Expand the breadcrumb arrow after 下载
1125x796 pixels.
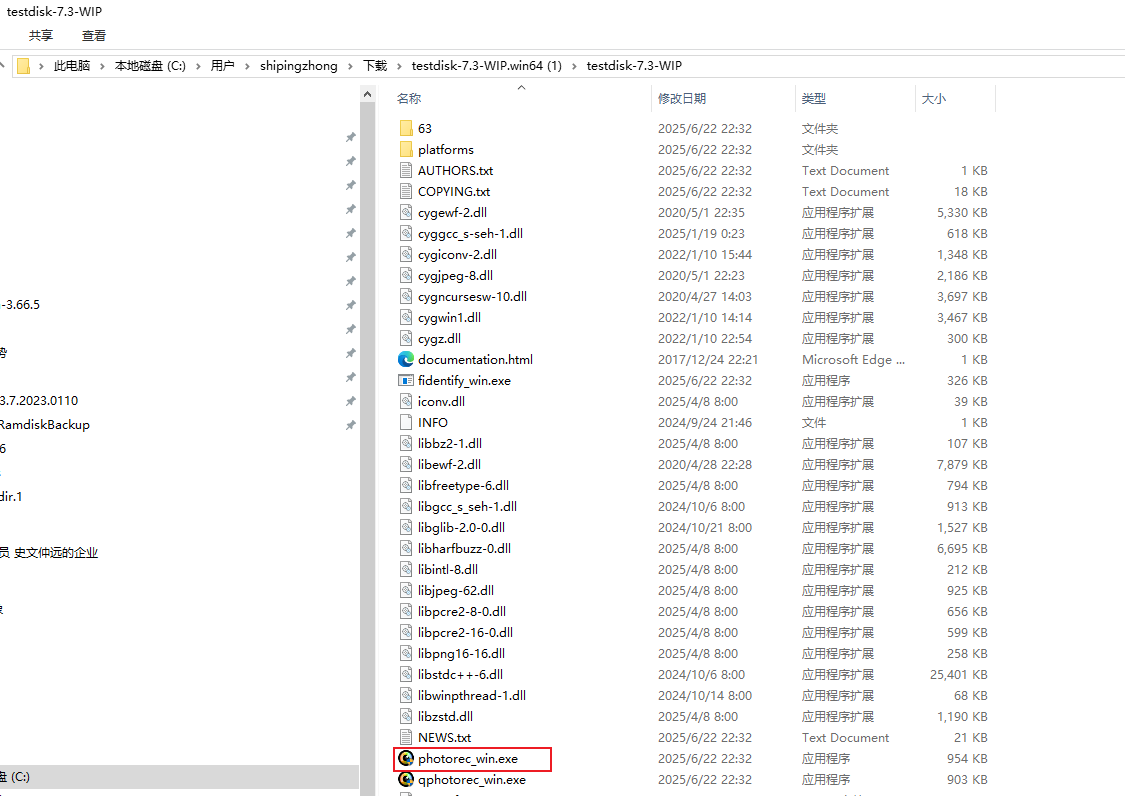pos(399,66)
